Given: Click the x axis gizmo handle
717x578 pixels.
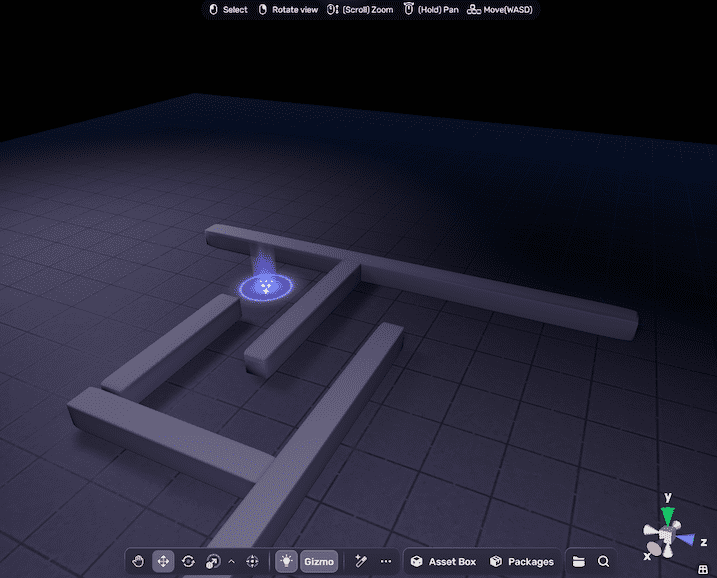Looking at the screenshot, I should pos(654,549).
